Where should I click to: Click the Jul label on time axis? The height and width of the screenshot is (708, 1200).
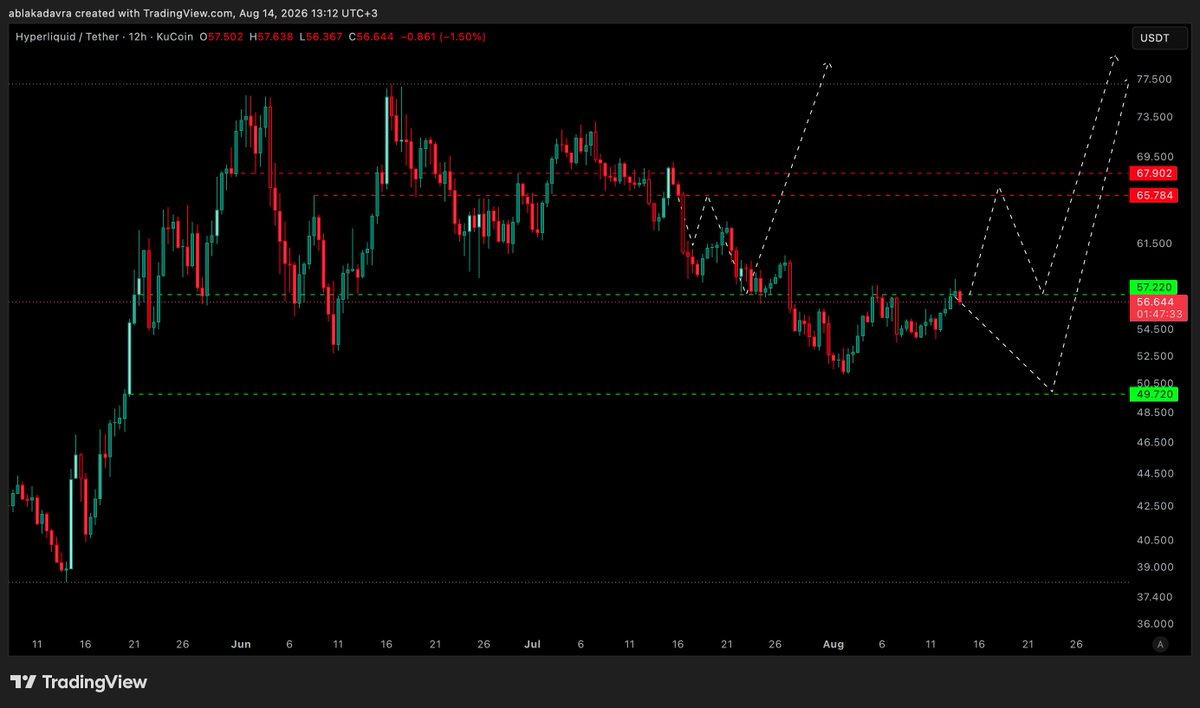tap(531, 645)
